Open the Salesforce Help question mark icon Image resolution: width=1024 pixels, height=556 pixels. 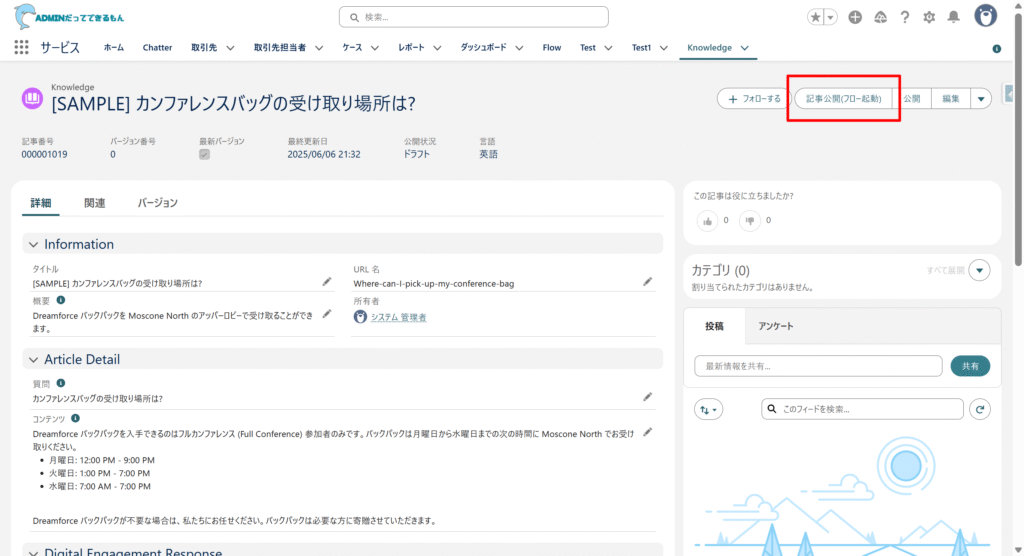click(x=904, y=18)
